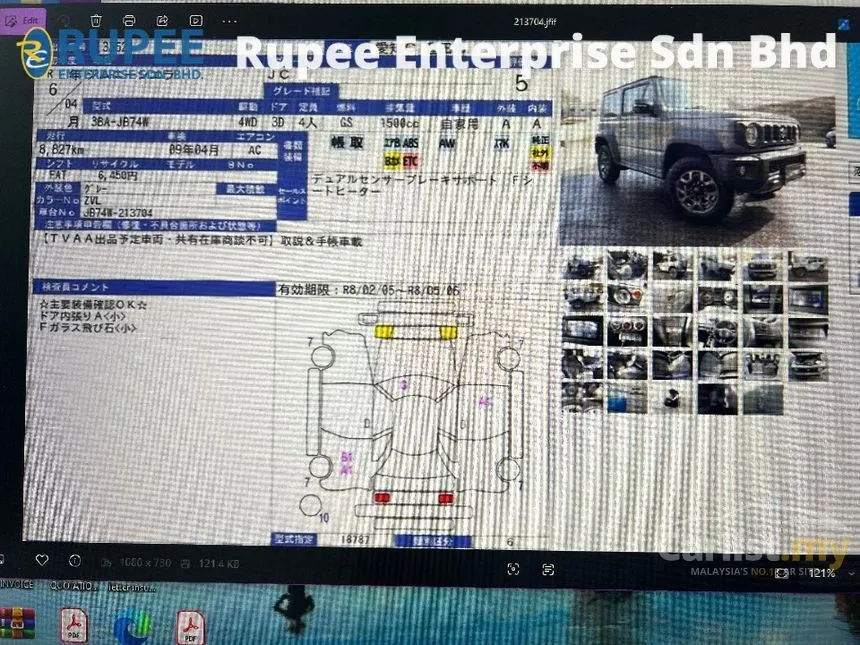Screen dimensions: 860x645
Task: Open the second PDF desktop file icon
Action: coord(190,627)
